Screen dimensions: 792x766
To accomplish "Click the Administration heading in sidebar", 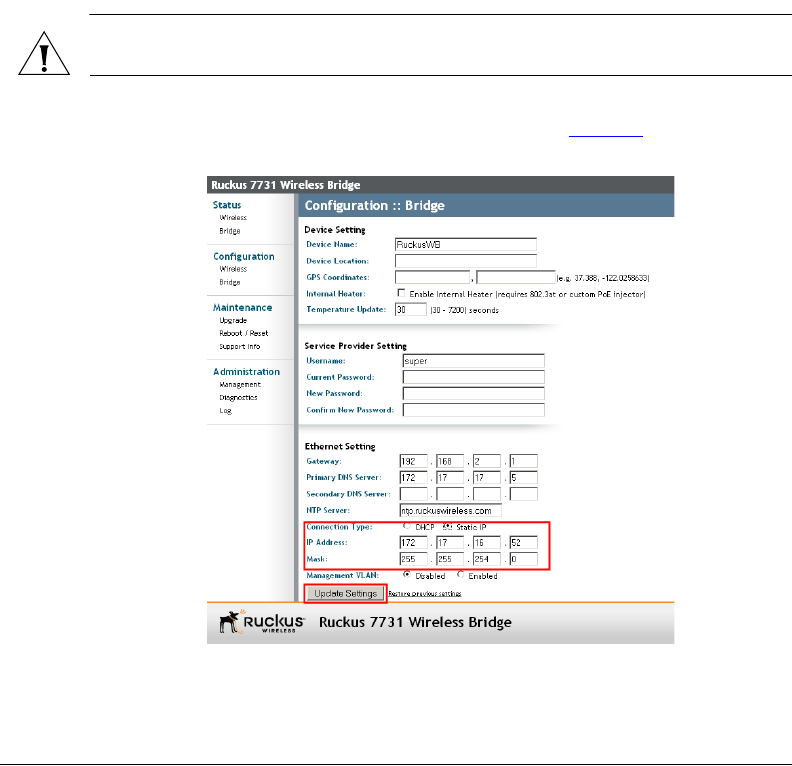I will (246, 372).
